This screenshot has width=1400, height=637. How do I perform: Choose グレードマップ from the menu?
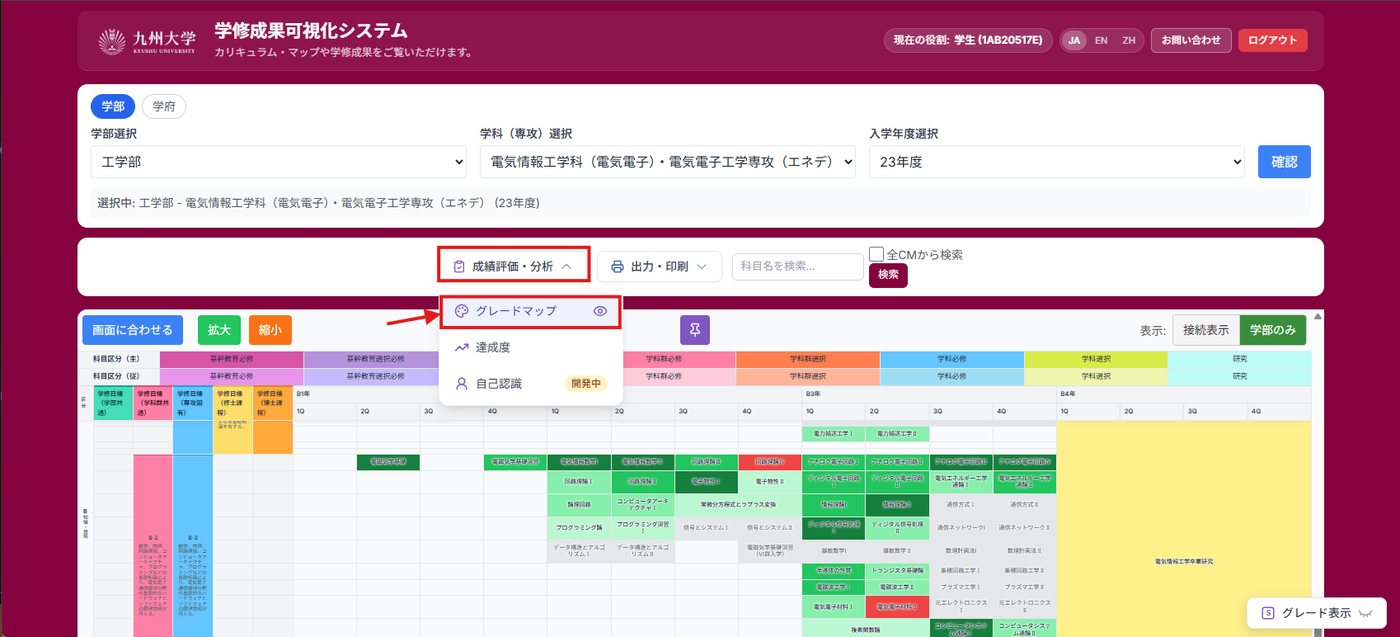tap(531, 311)
